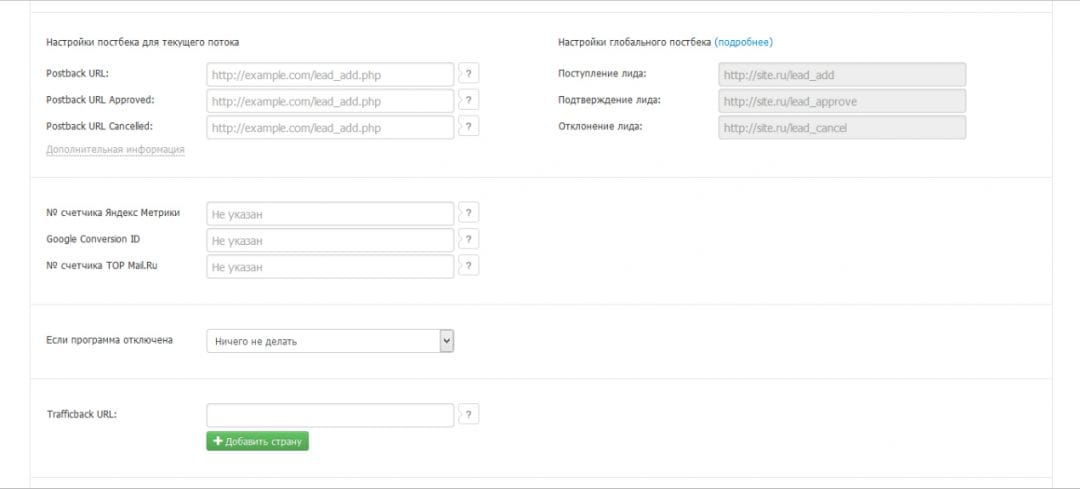Click the 'Поступление лида' global postback field

click(x=841, y=75)
